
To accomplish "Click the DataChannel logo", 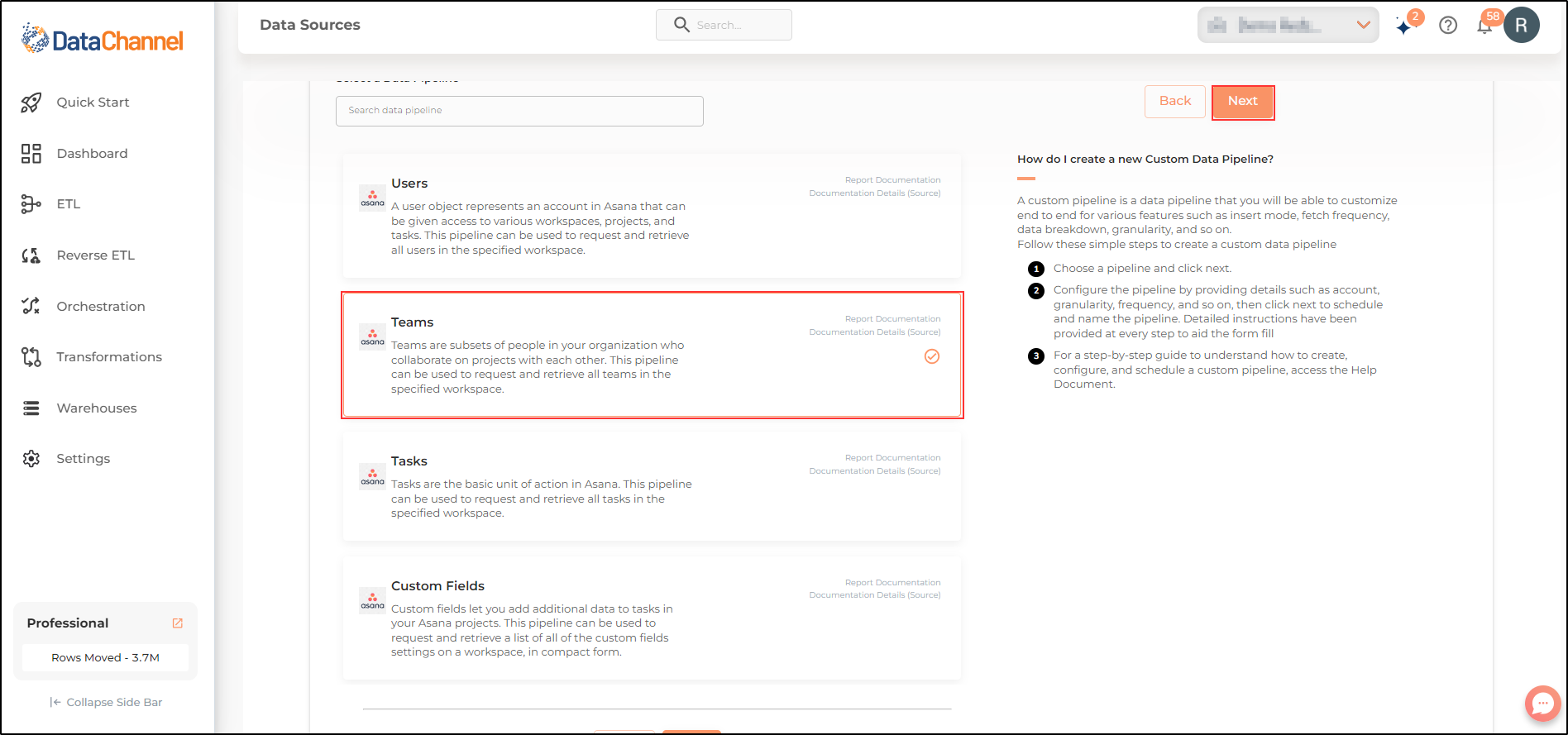I will click(x=103, y=39).
